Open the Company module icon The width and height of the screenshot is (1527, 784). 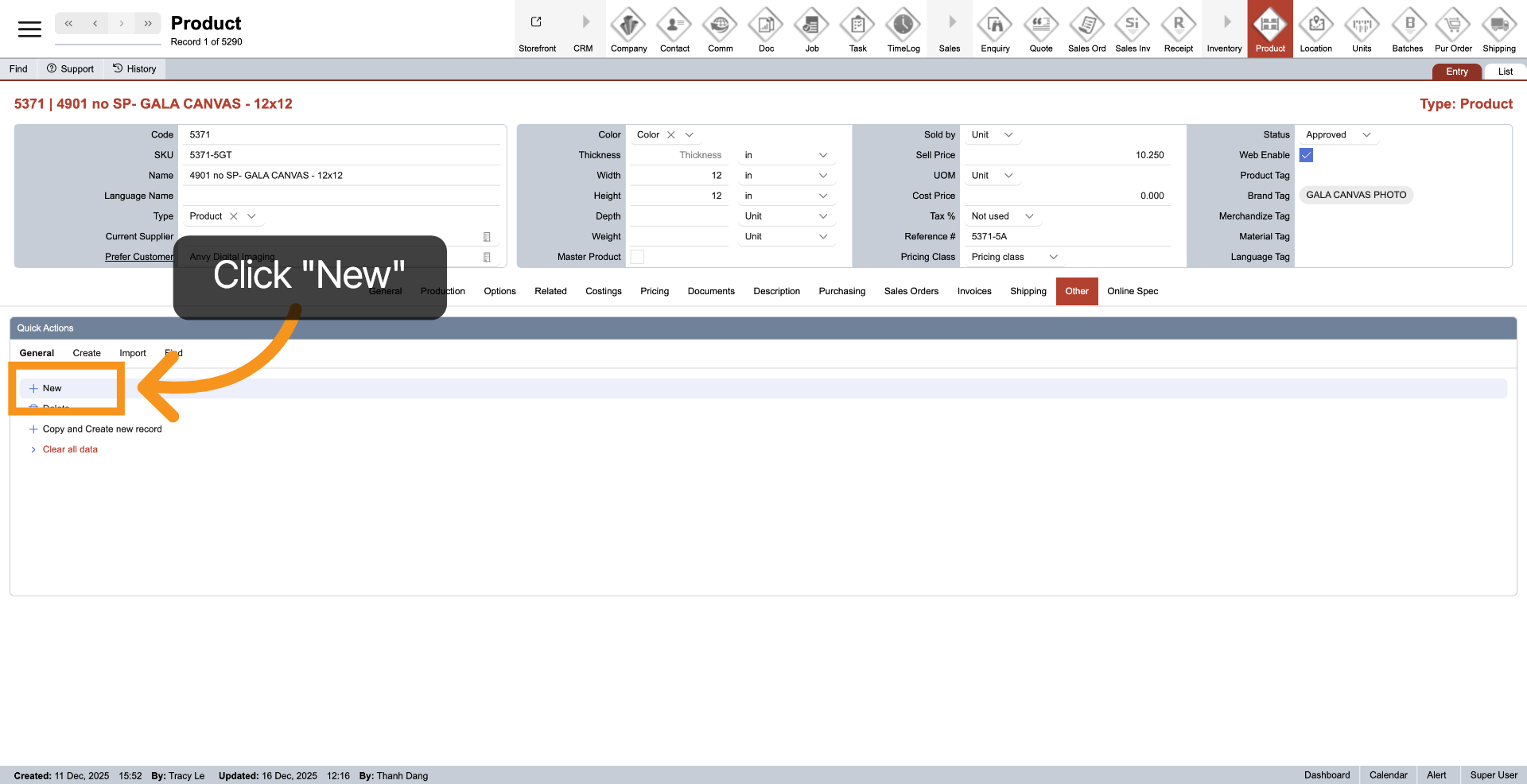[x=628, y=25]
